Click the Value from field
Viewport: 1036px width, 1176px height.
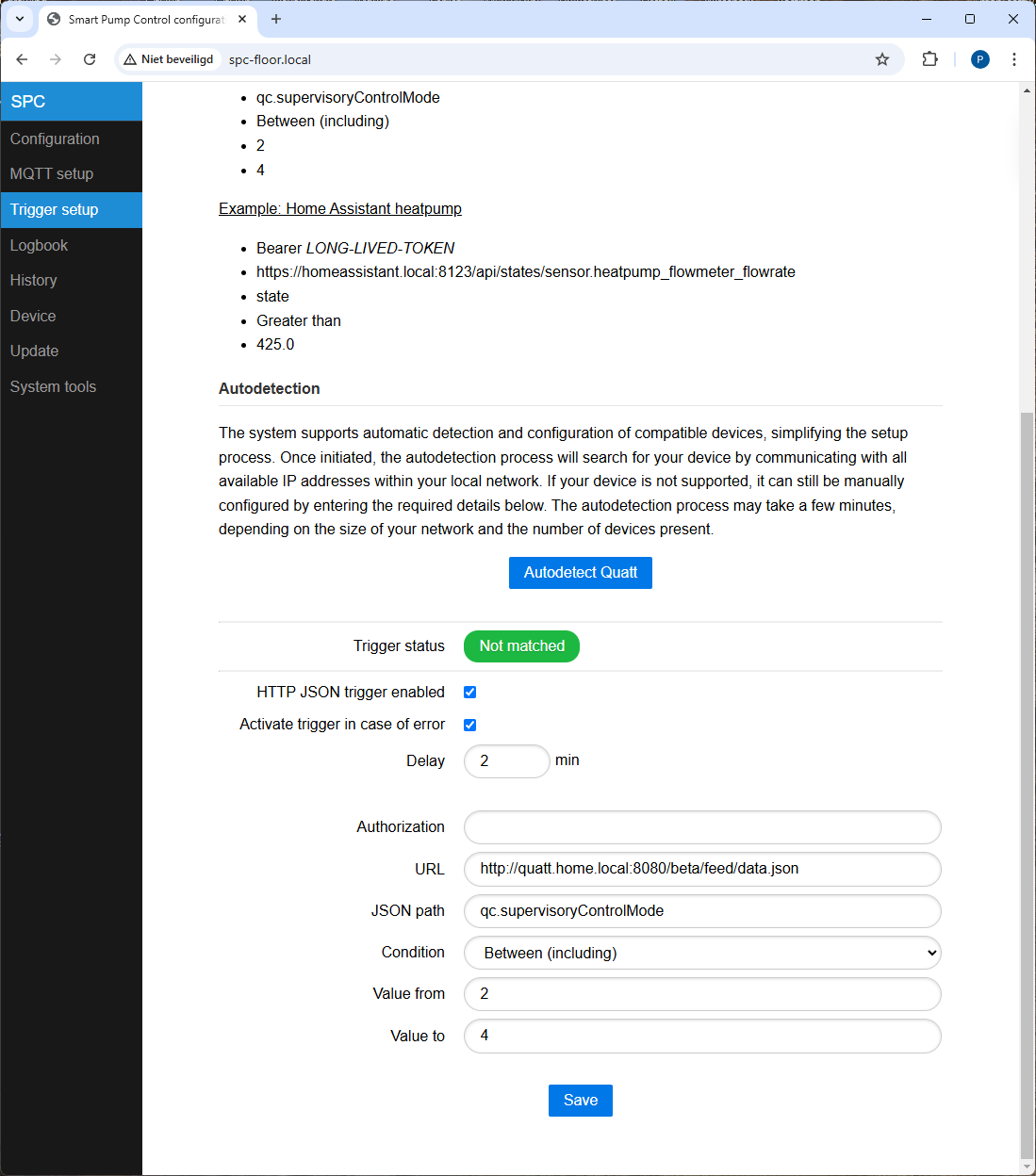pos(702,994)
